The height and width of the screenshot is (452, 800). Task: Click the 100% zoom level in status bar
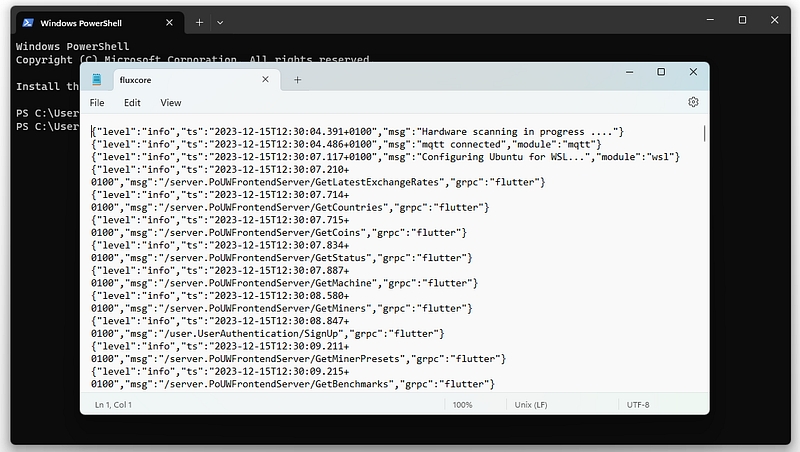coord(462,405)
